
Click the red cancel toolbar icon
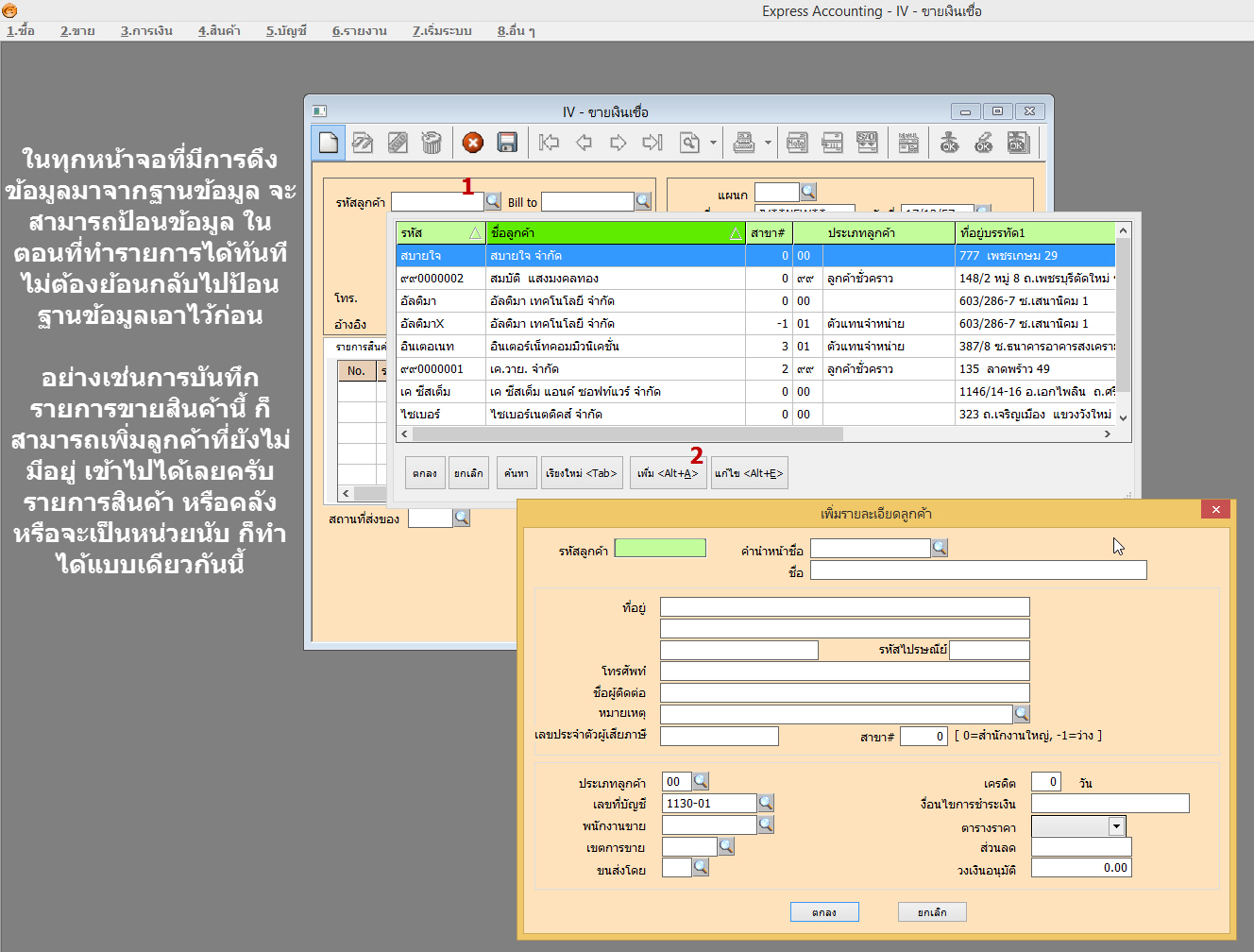[x=473, y=143]
